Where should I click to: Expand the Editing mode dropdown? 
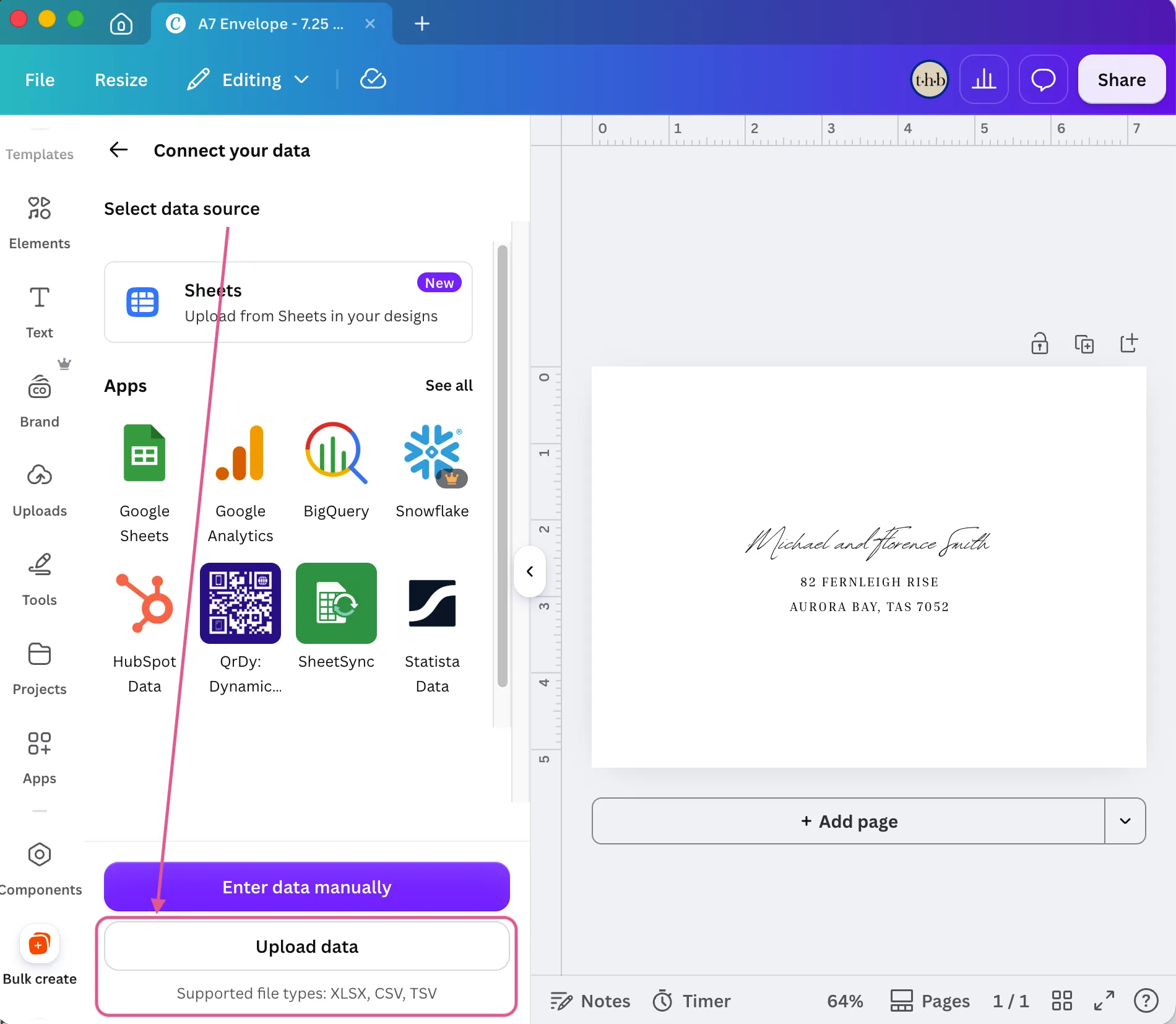point(248,79)
